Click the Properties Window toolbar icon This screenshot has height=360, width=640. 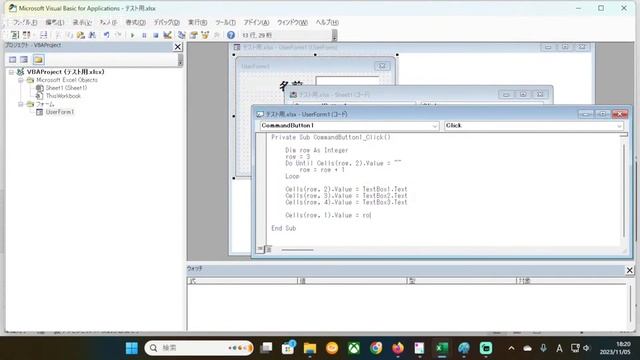[x=193, y=35]
